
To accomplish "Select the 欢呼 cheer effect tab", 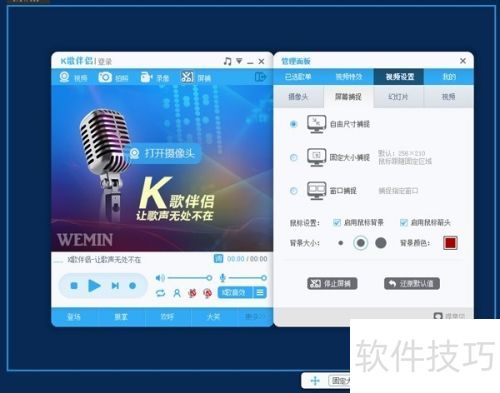I will [x=167, y=317].
